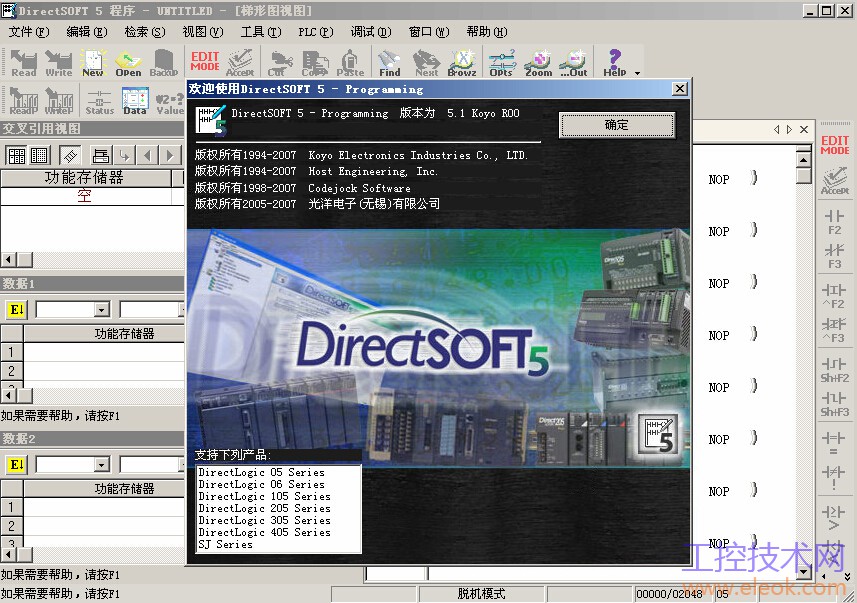Open the 视图(V) menu
Viewport: 857px width, 603px height.
tap(203, 32)
